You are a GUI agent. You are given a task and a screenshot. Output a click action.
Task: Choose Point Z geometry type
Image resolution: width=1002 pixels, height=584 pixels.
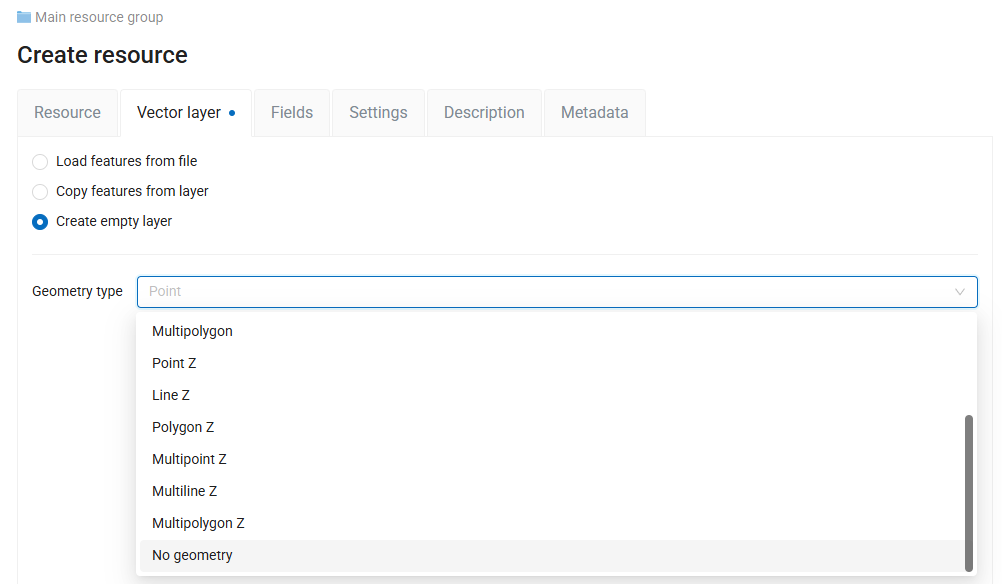[551, 363]
